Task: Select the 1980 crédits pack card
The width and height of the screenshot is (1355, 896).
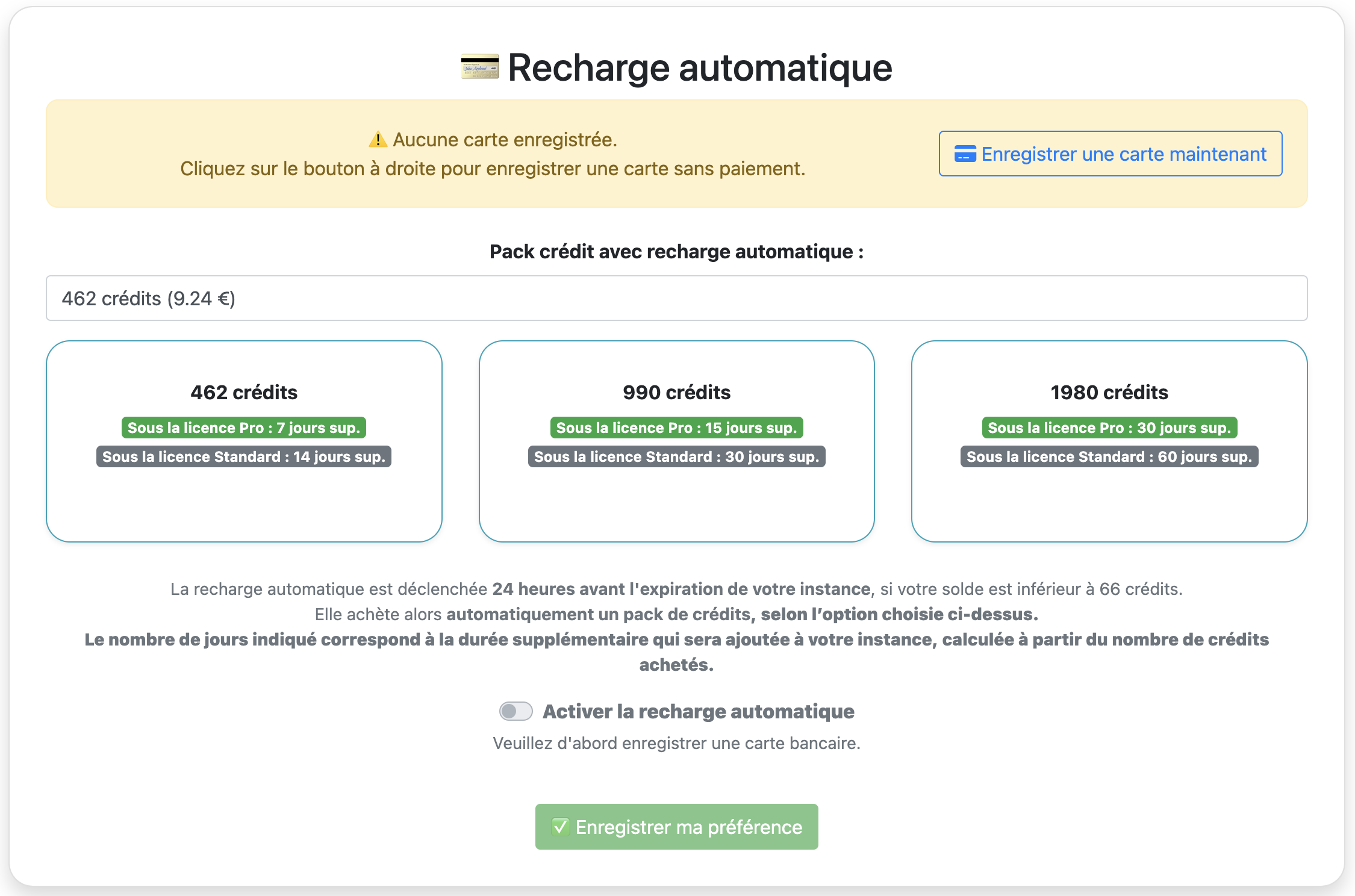Action: [1109, 441]
